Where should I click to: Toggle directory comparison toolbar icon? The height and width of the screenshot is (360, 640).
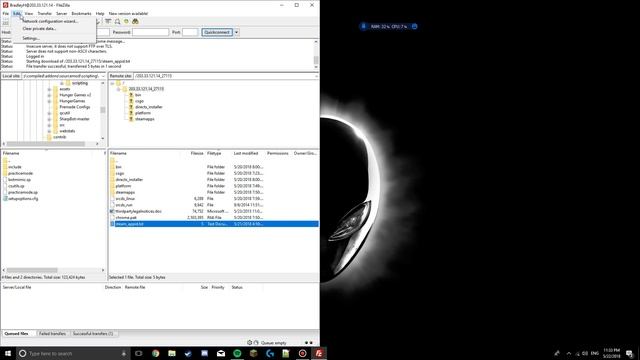pos(118,21)
